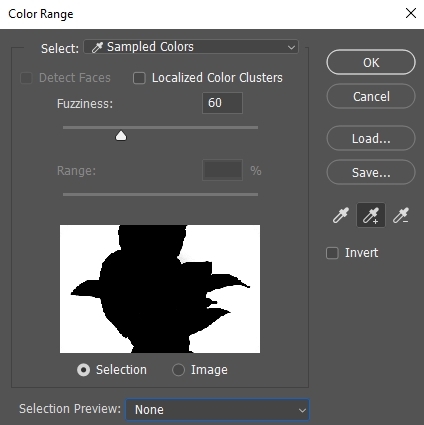Click the Fuzziness value field showing 60

222,103
